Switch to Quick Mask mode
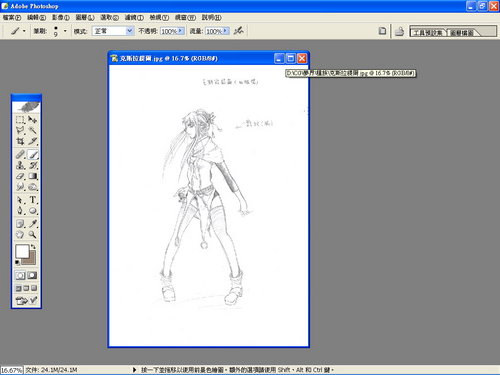 coord(32,275)
